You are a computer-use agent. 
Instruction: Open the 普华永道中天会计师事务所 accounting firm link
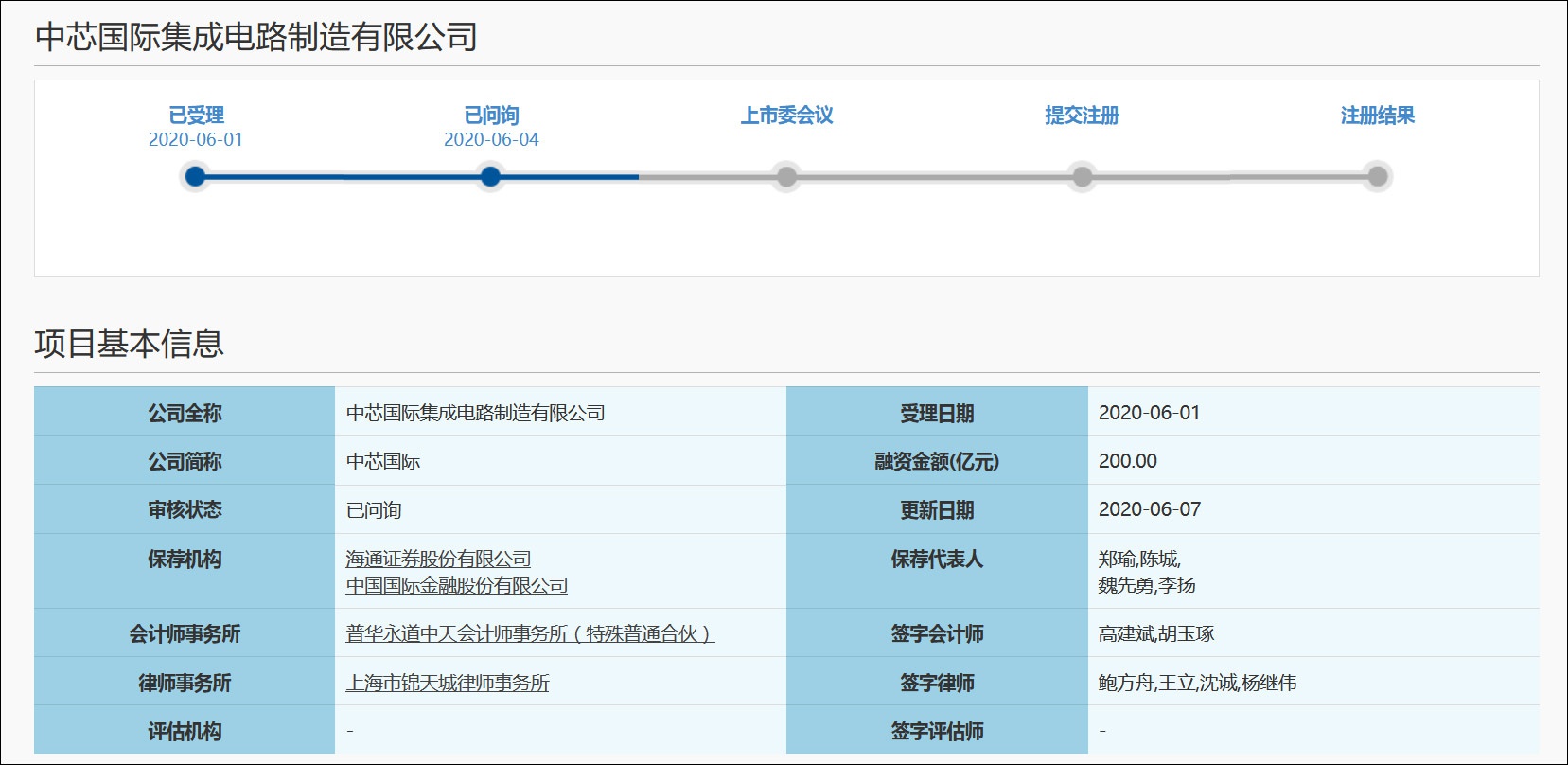530,634
